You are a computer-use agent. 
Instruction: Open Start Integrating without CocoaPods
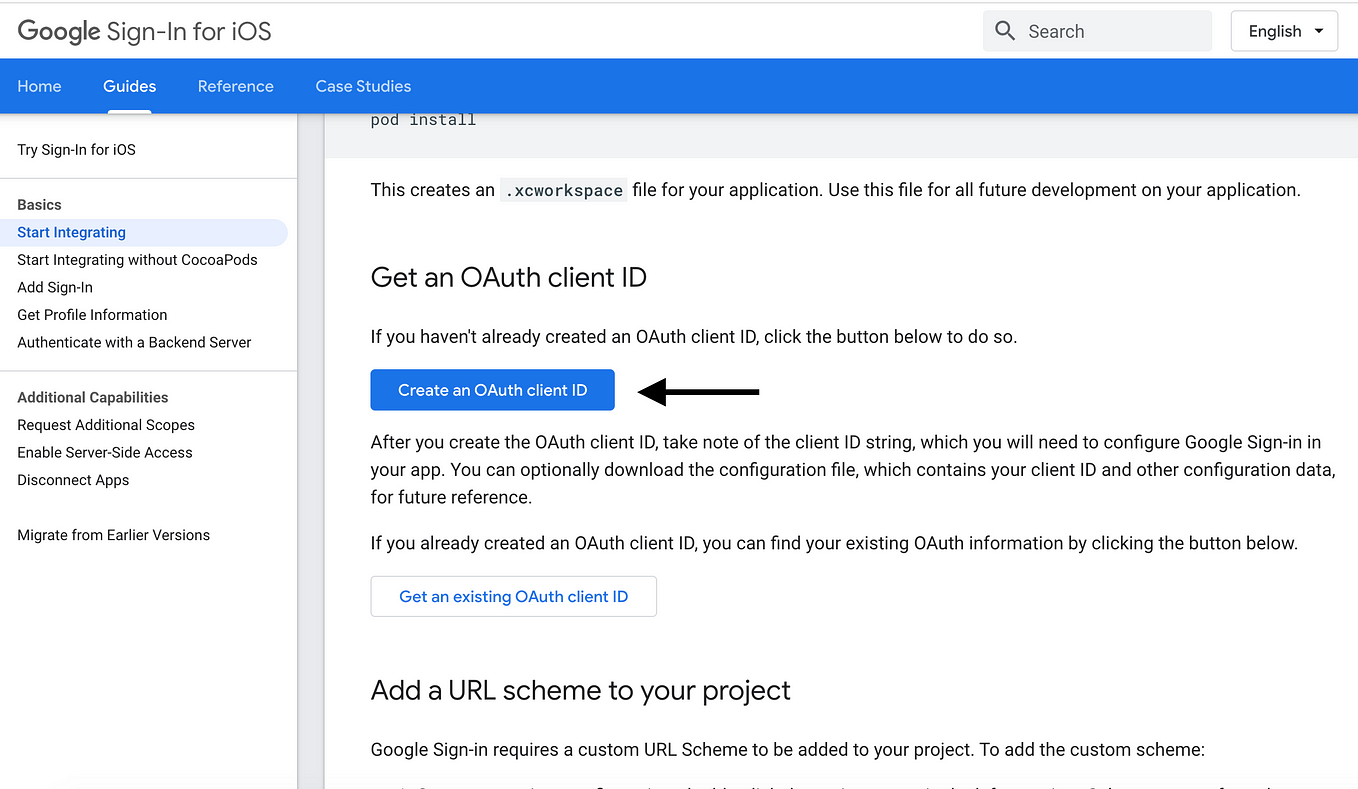[x=137, y=260]
